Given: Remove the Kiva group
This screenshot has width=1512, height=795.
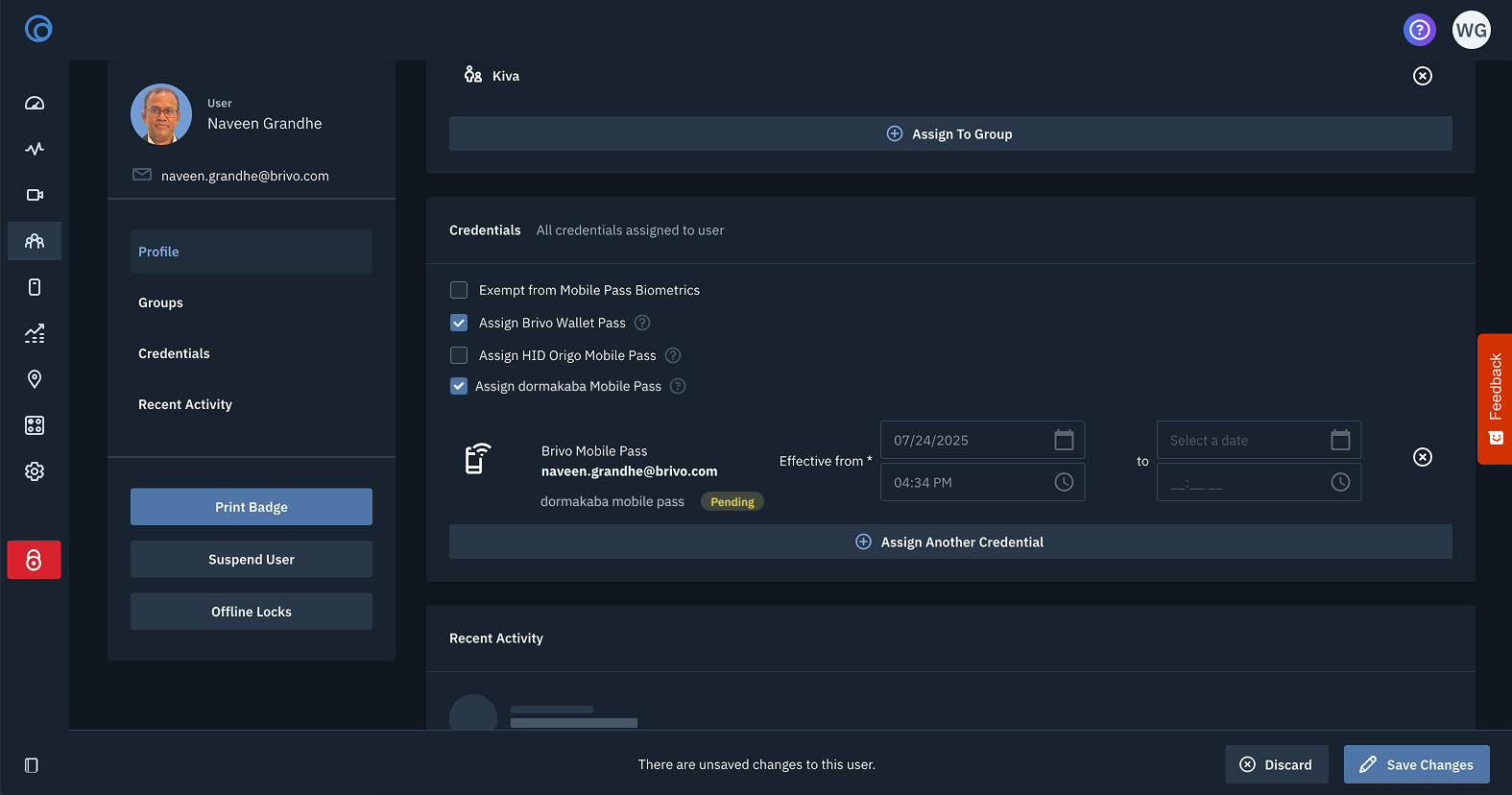Looking at the screenshot, I should (x=1423, y=76).
